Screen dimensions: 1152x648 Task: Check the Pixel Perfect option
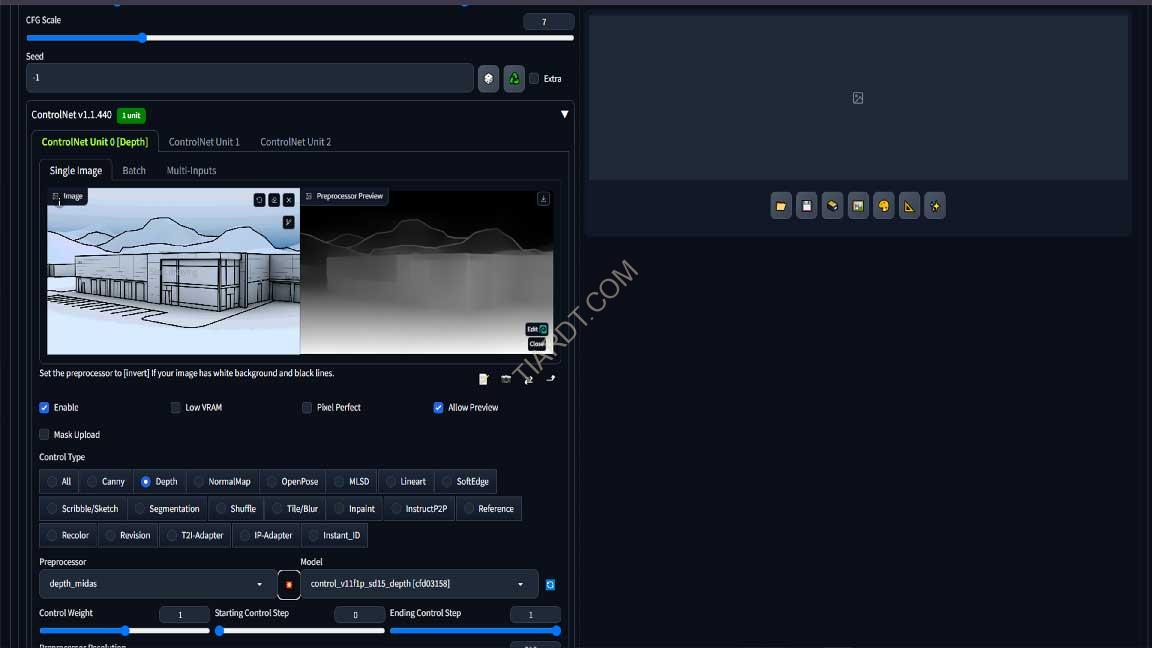(x=307, y=407)
